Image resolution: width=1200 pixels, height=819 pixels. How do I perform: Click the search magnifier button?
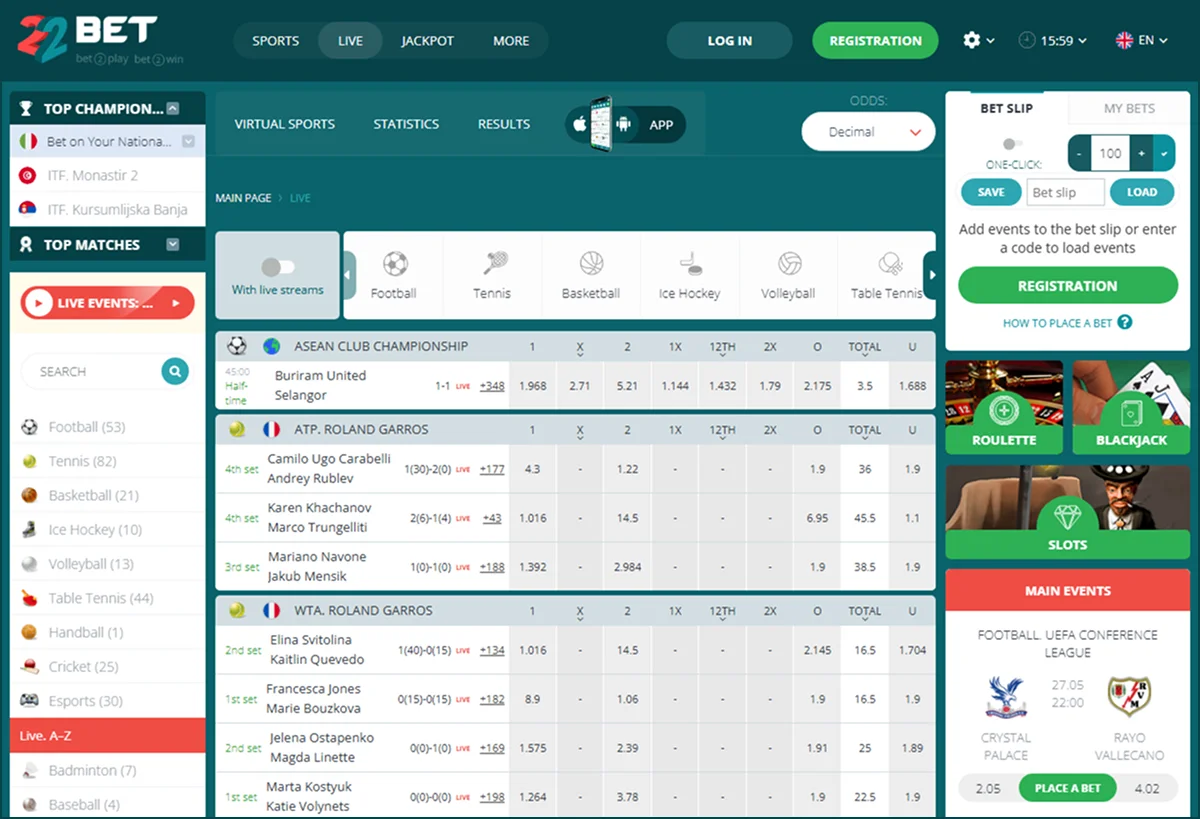175,372
